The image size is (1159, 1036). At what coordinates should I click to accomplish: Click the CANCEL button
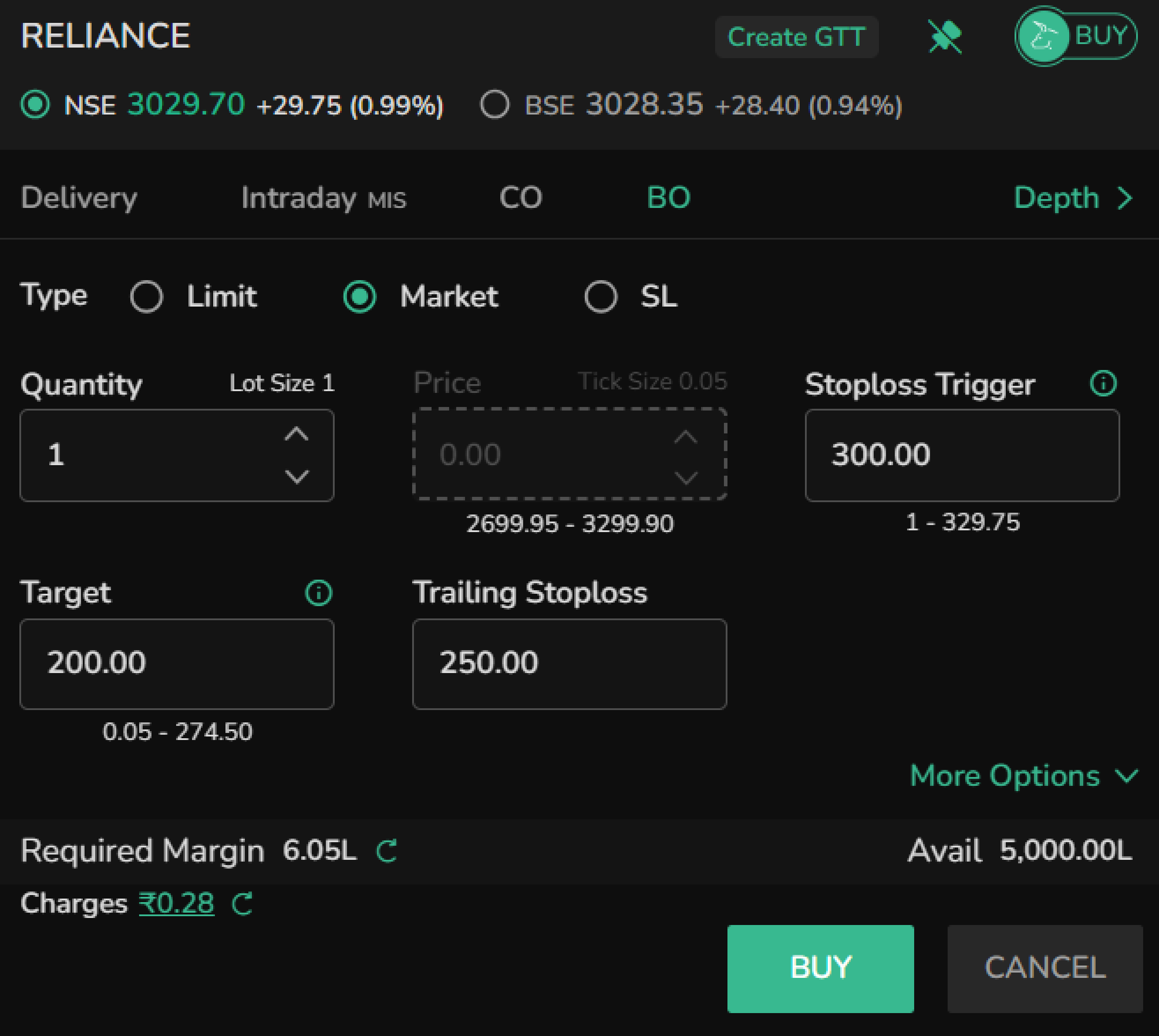(1045, 968)
